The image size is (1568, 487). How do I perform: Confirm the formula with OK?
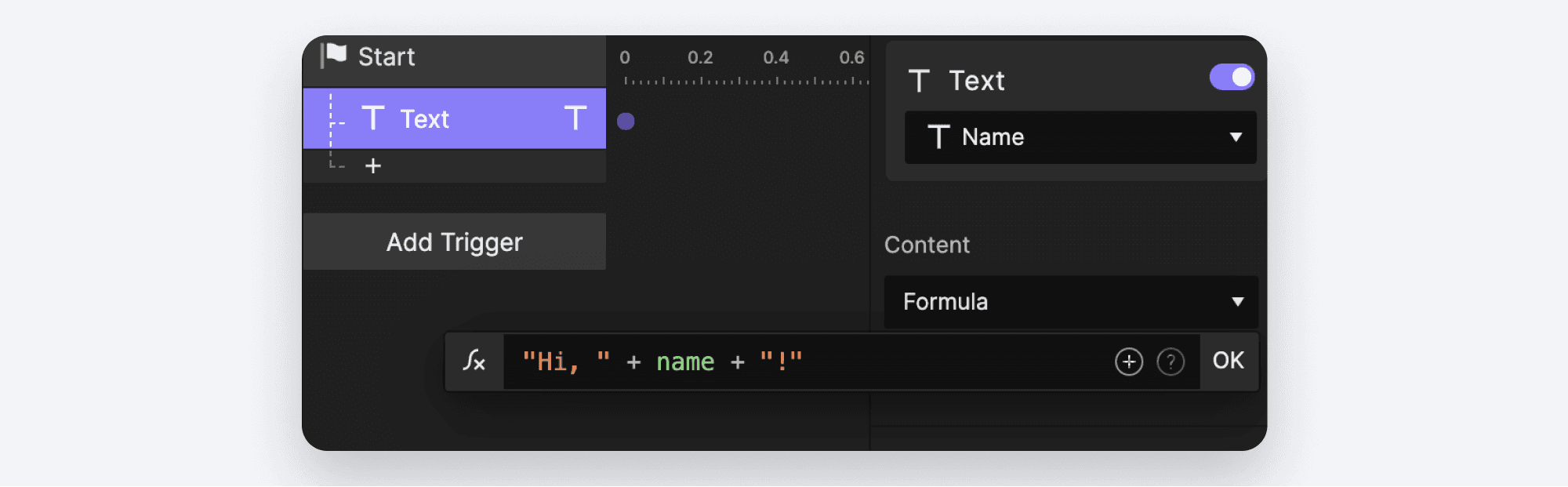pyautogui.click(x=1228, y=361)
